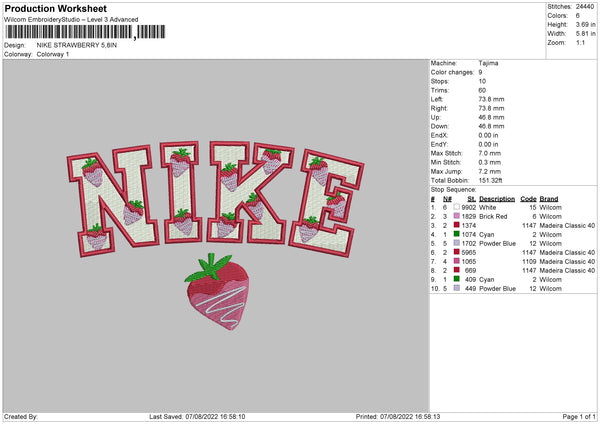Select the Created By footer label
The height and width of the screenshot is (424, 600).
tap(21, 416)
